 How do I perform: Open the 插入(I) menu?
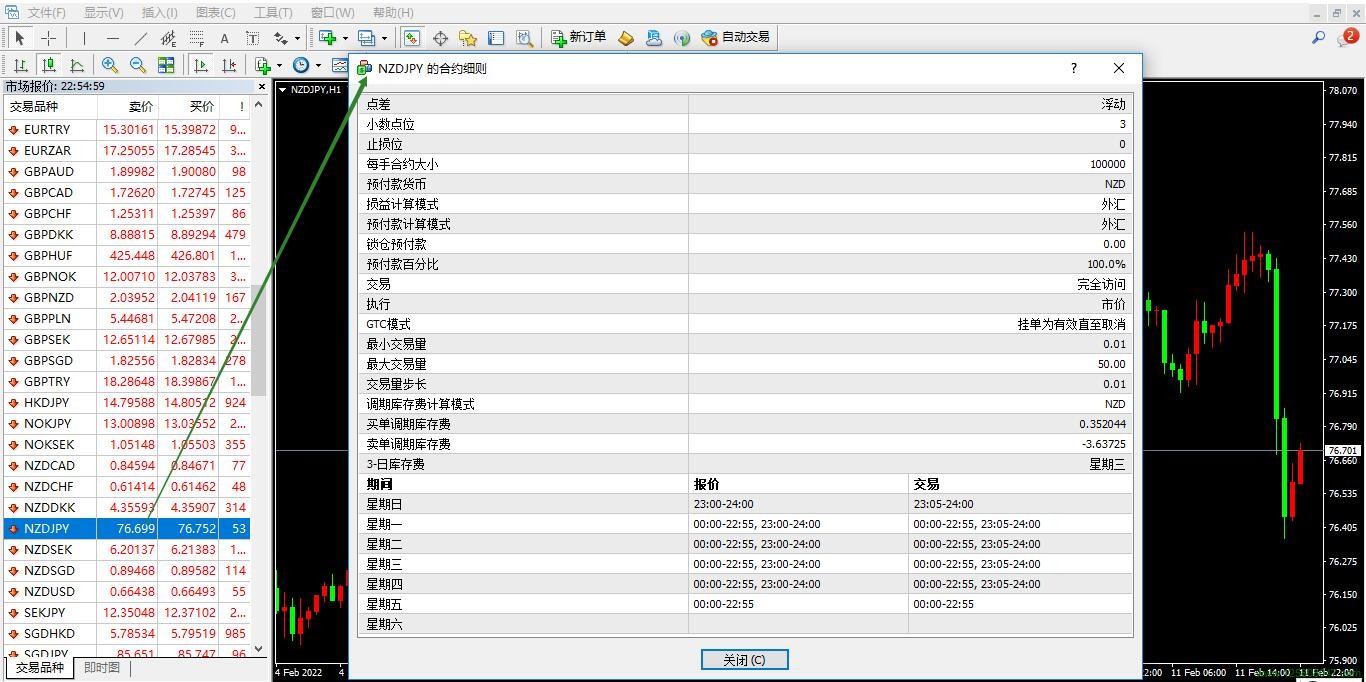[159, 12]
